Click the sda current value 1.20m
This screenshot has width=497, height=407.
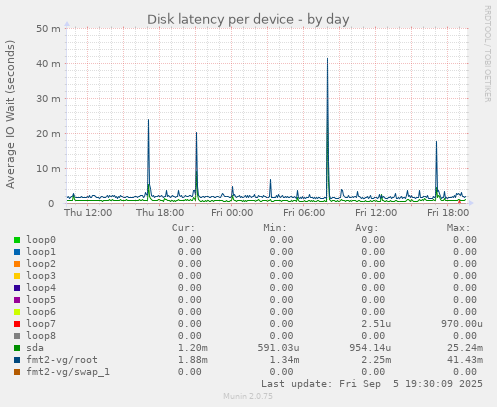(193, 348)
